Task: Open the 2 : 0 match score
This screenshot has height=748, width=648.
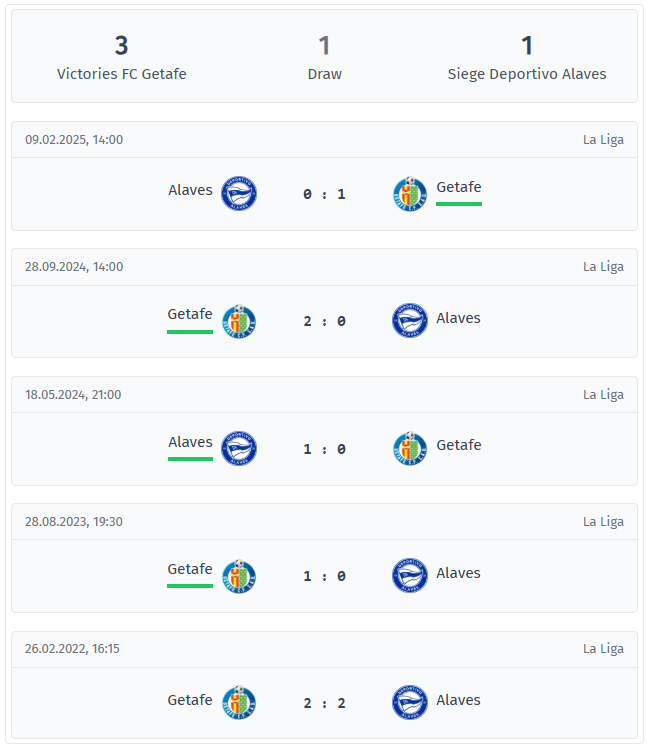Action: point(324,321)
